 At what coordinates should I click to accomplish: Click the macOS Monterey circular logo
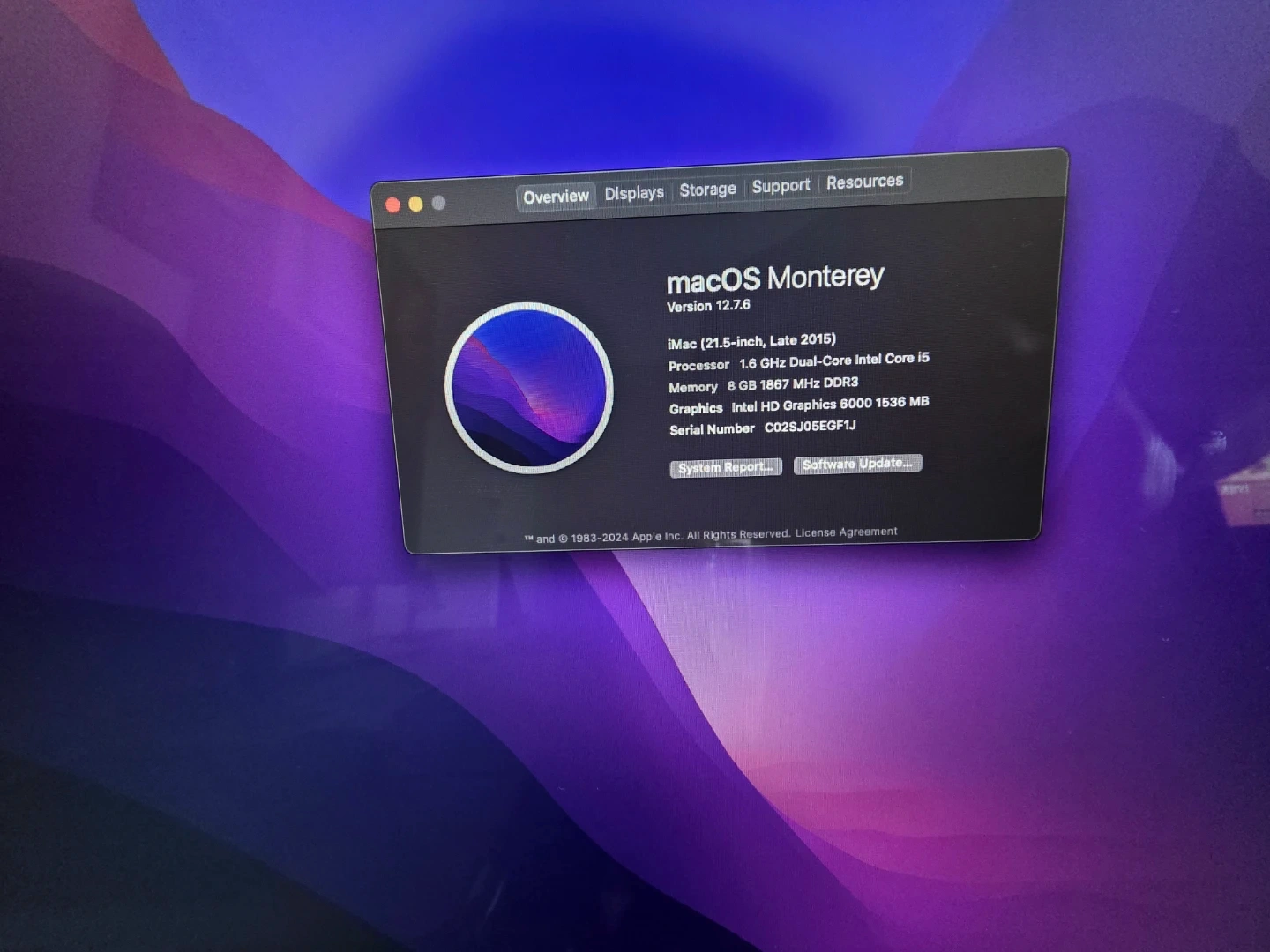[x=529, y=388]
